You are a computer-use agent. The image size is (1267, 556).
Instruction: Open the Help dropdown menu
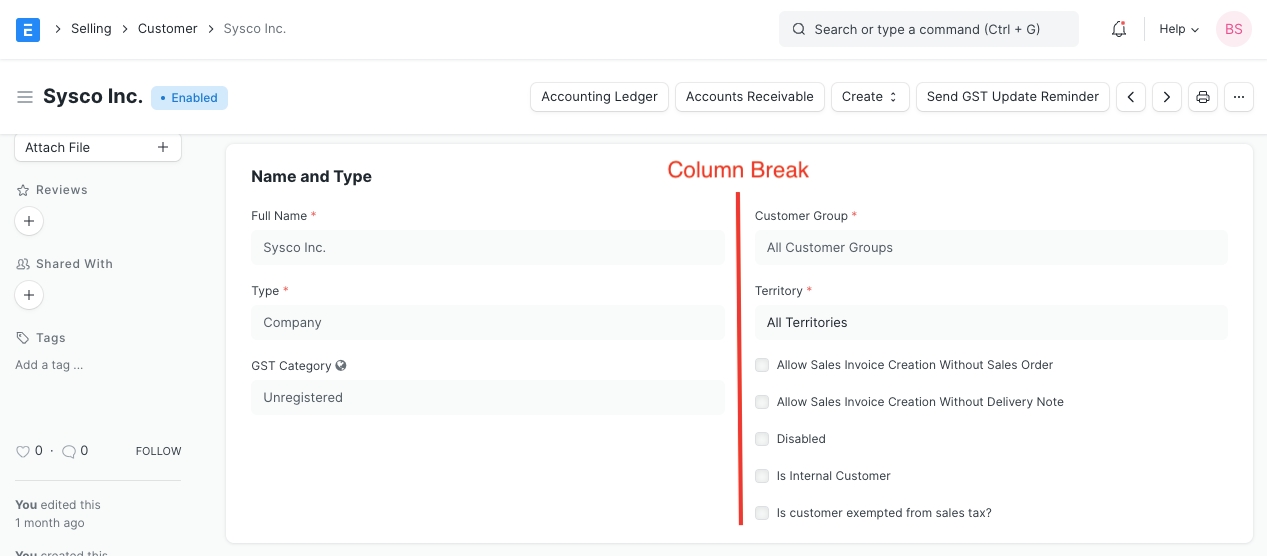click(1178, 29)
